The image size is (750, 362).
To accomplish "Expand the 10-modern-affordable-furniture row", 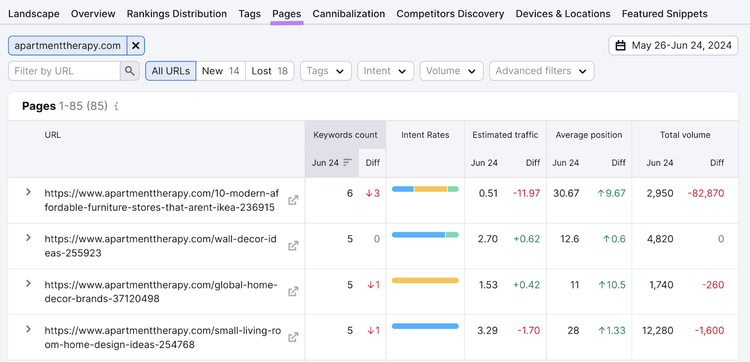I will pos(28,192).
